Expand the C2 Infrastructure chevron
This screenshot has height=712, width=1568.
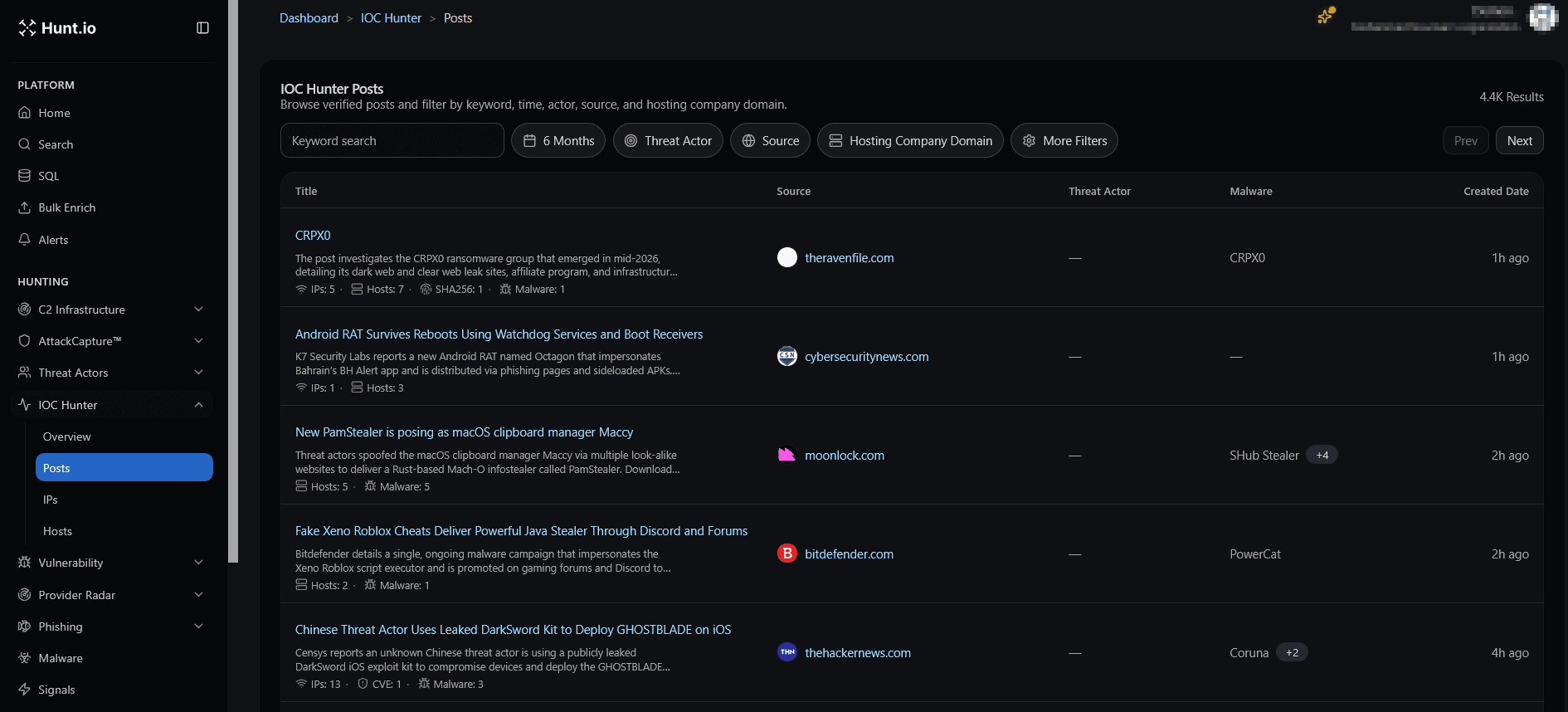pyautogui.click(x=199, y=310)
